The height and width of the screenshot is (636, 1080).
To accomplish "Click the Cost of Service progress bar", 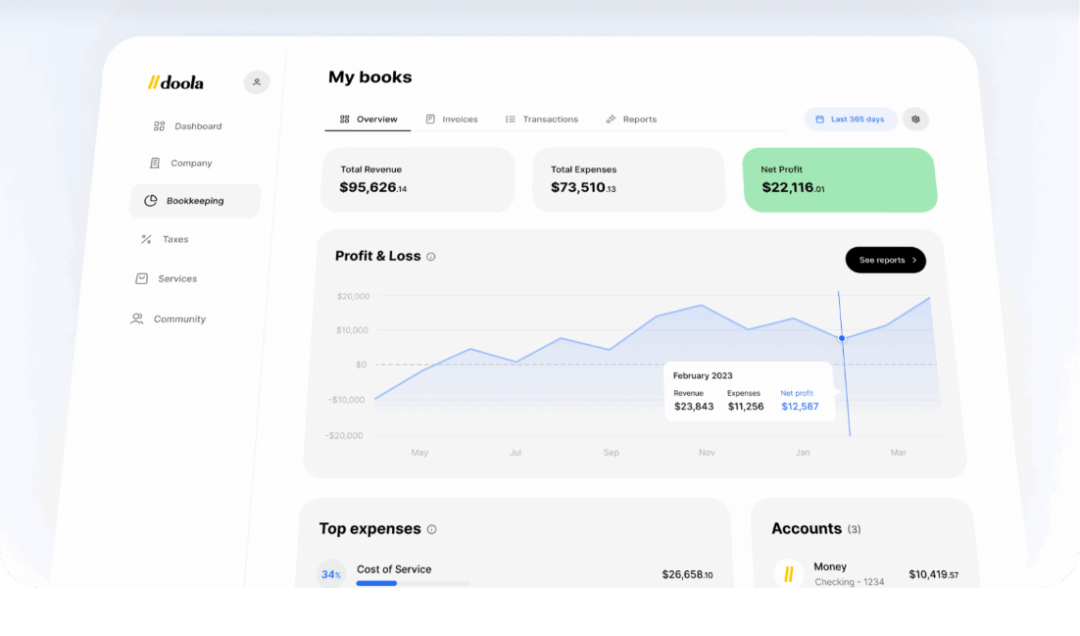I will (x=413, y=584).
